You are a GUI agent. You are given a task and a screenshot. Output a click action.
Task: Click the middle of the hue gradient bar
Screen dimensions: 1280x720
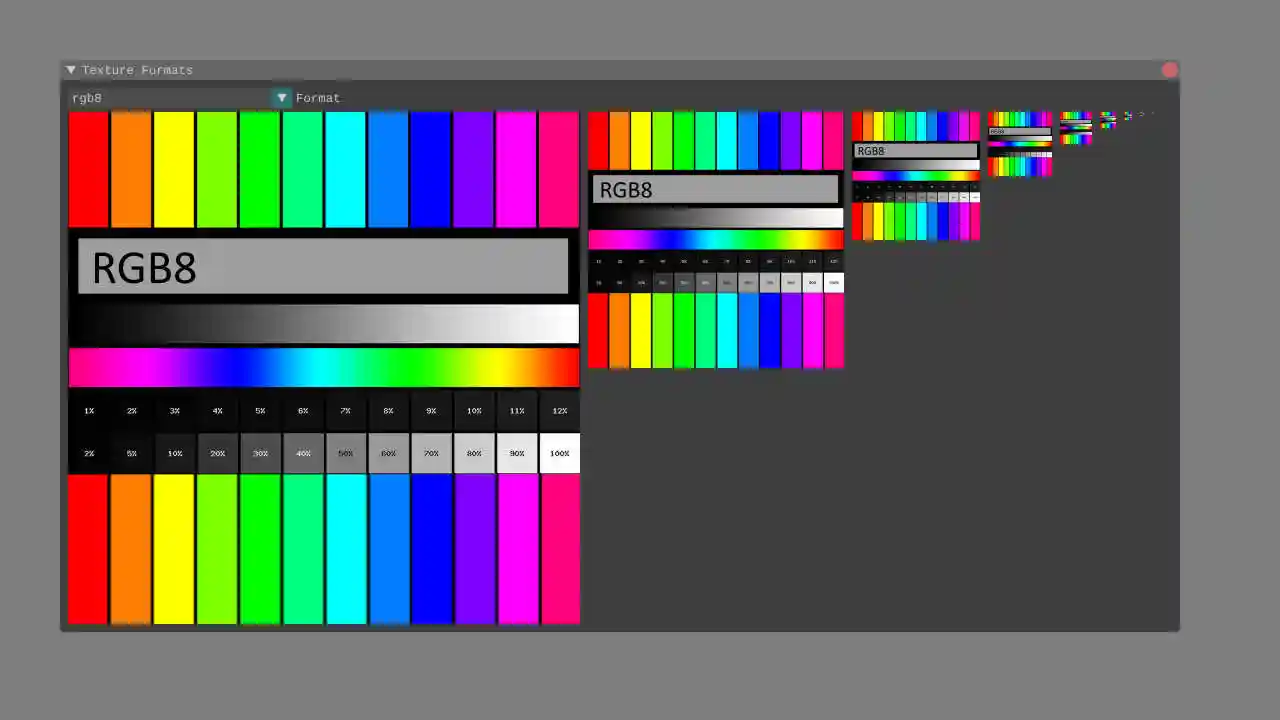coord(323,367)
